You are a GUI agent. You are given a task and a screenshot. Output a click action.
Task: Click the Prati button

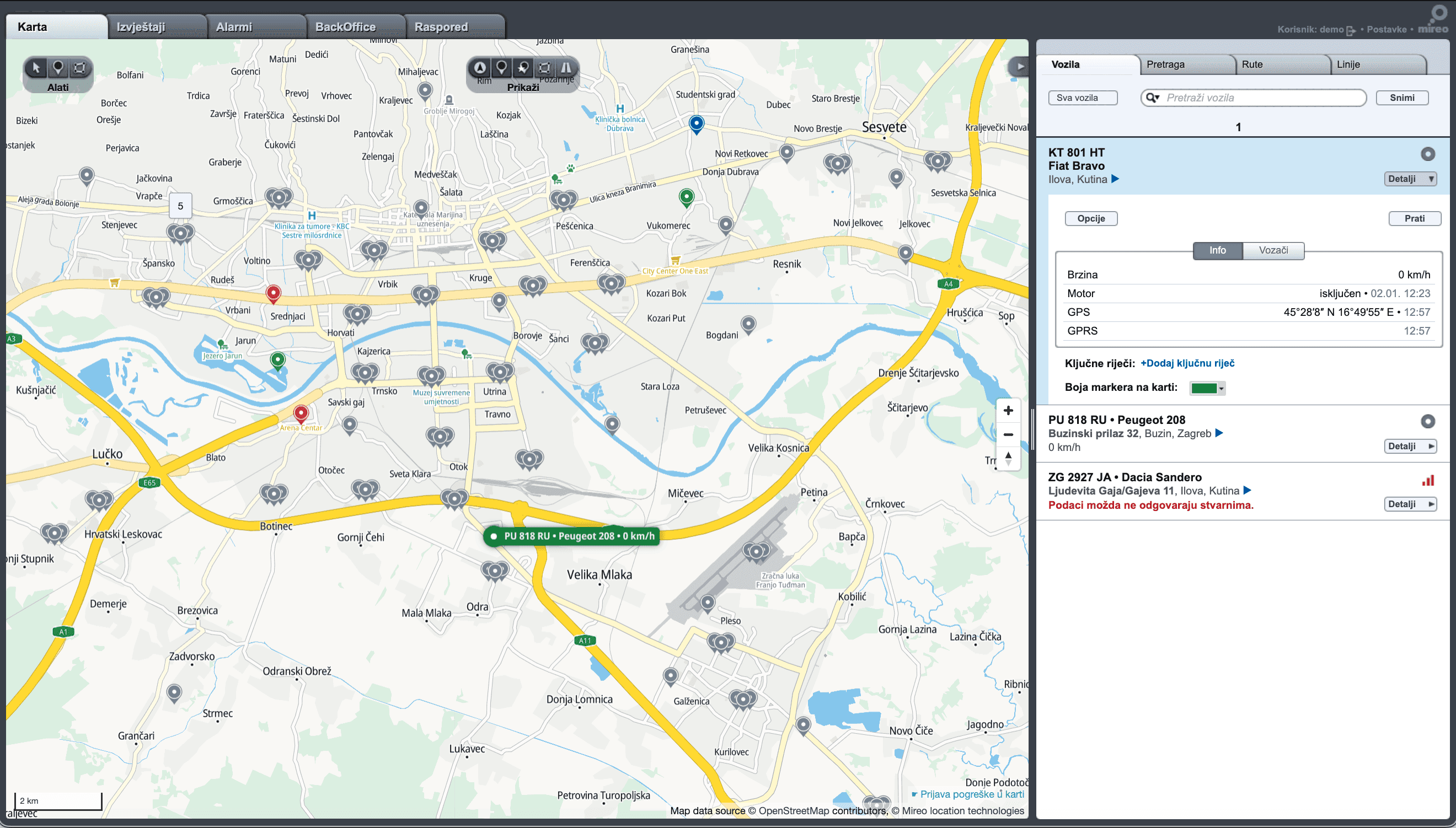(1414, 218)
